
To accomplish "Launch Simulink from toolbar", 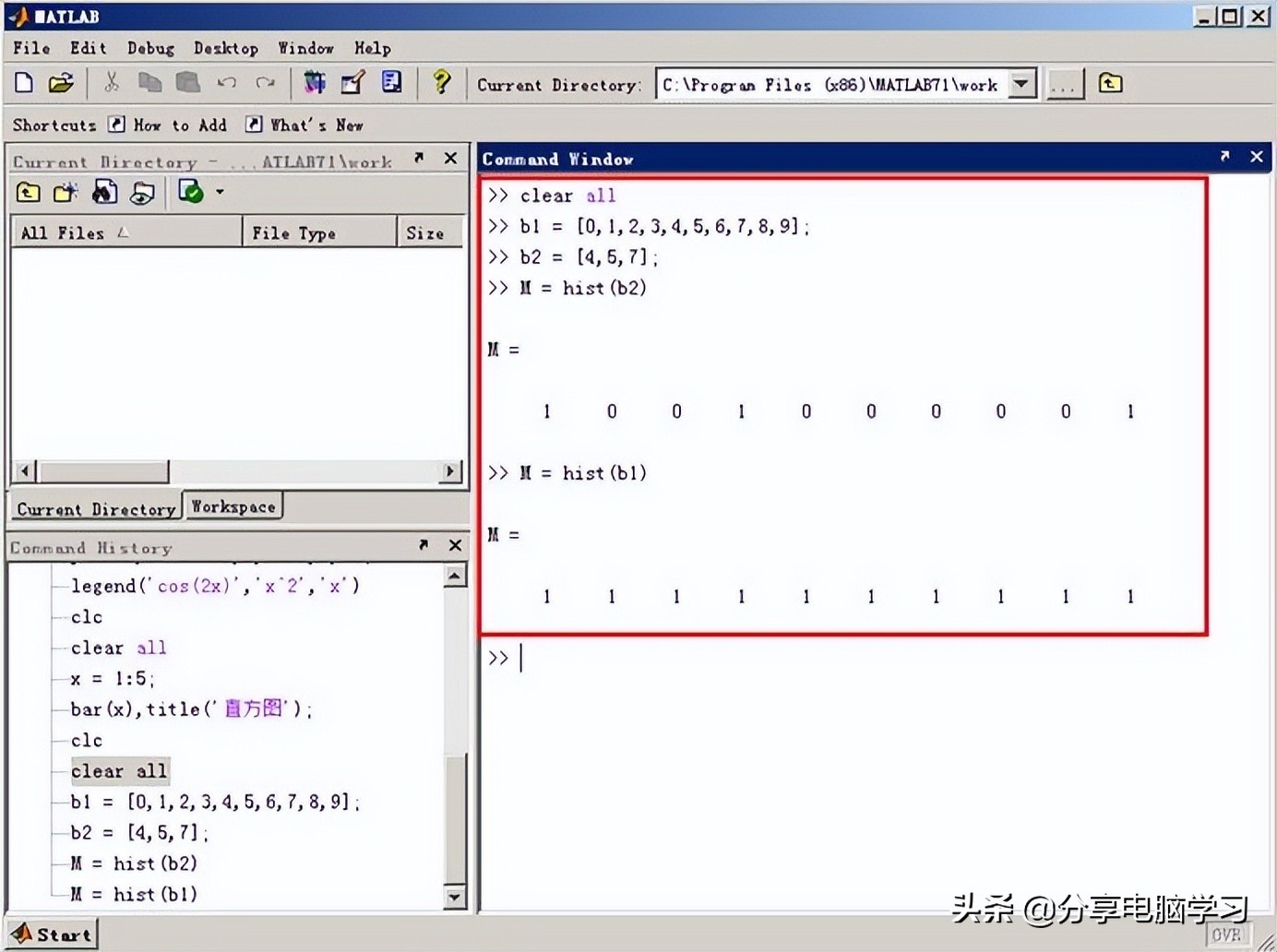I will coord(315,83).
